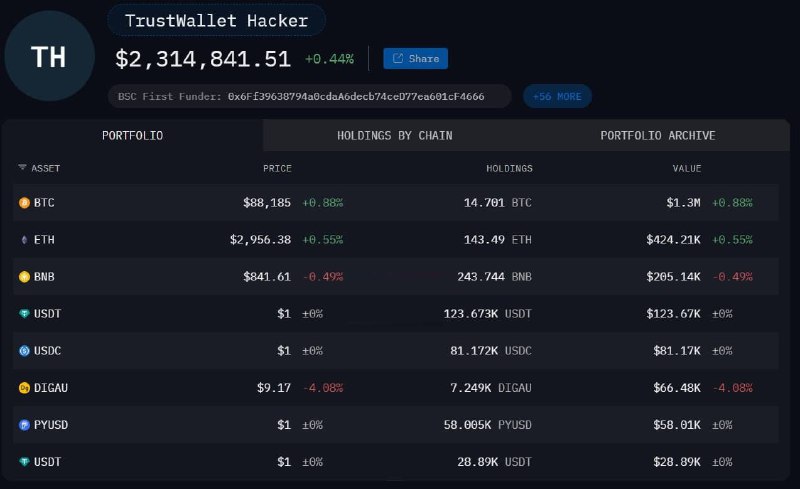
Task: Expand the +56 MORE addresses list
Action: click(x=557, y=96)
